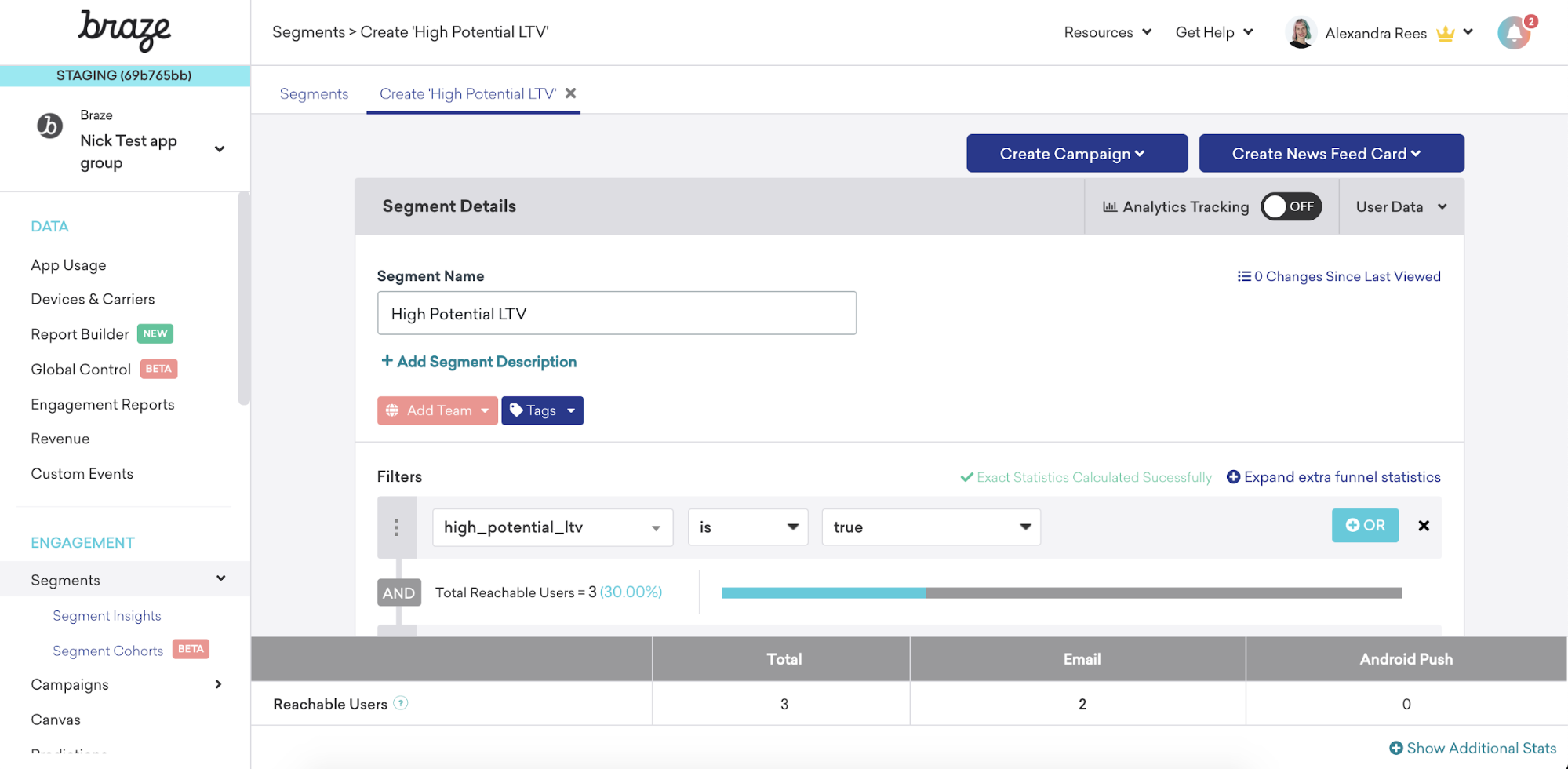
Task: Click the Android Push column header
Action: point(1406,659)
